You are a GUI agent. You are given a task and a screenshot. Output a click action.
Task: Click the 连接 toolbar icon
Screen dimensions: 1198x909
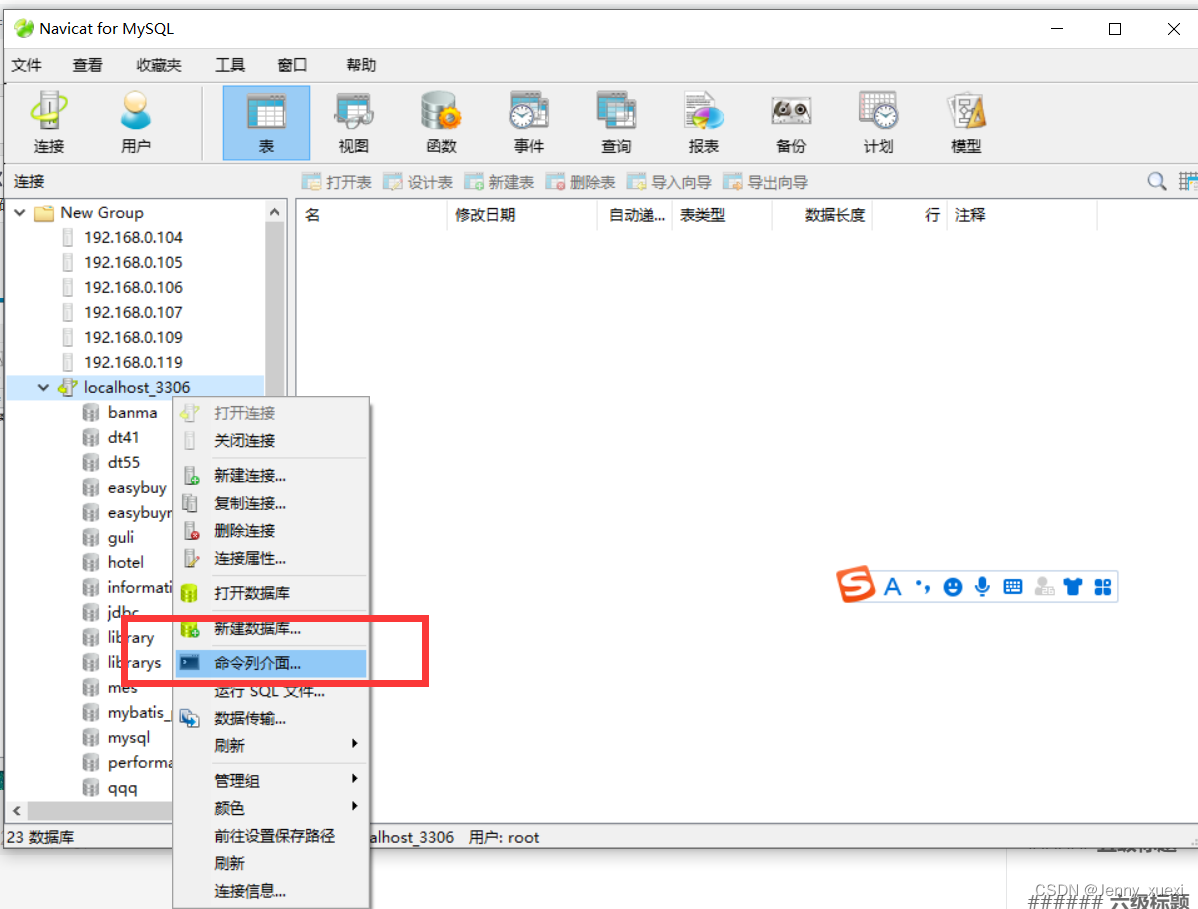click(49, 122)
